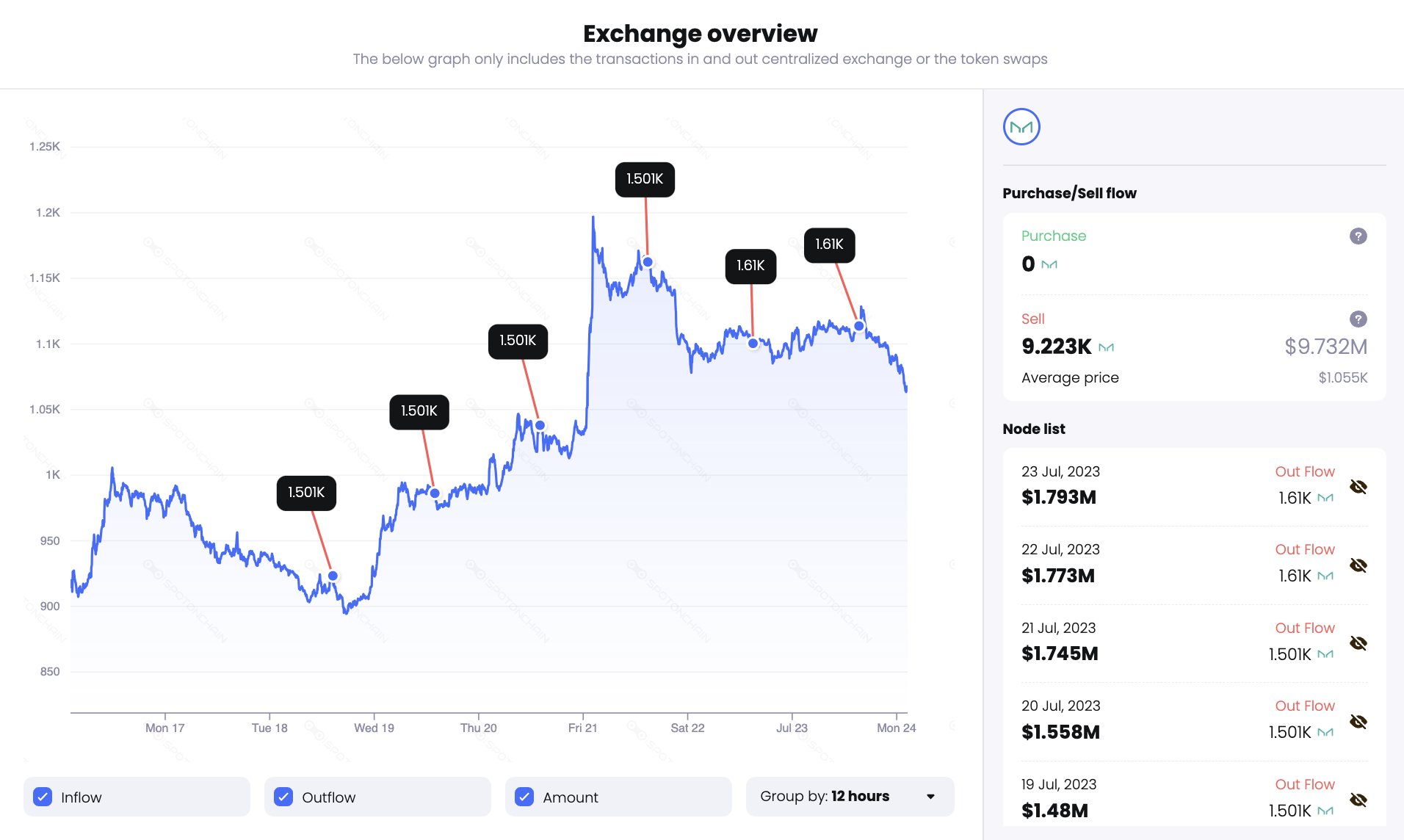Click the $1.745M node value
Image resolution: width=1404 pixels, height=840 pixels.
pos(1060,653)
